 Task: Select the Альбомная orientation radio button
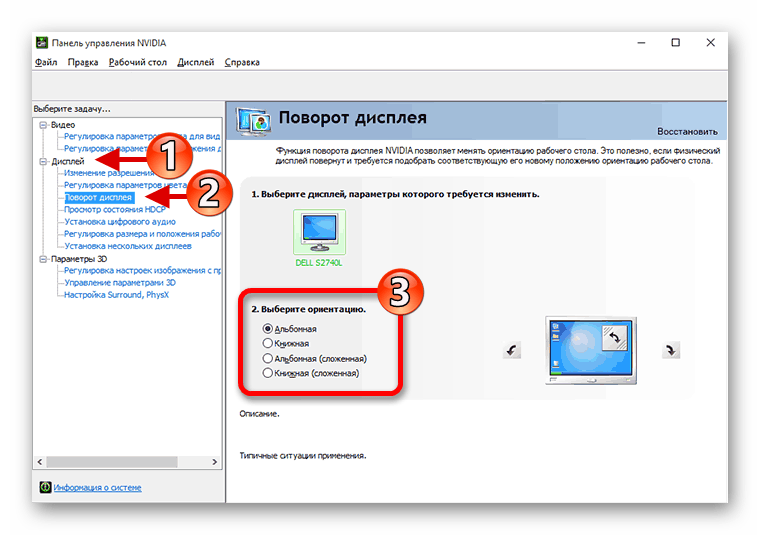(x=267, y=329)
